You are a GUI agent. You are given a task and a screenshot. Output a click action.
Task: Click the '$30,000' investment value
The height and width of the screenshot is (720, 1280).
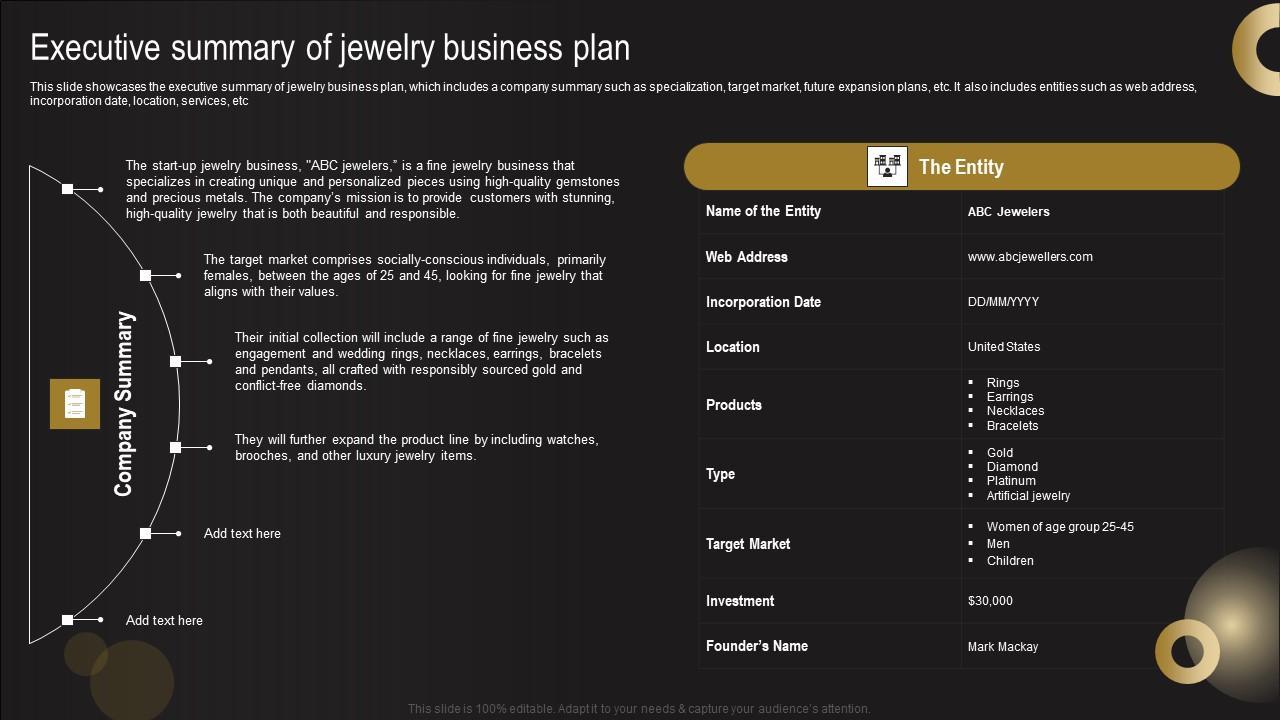pos(990,601)
